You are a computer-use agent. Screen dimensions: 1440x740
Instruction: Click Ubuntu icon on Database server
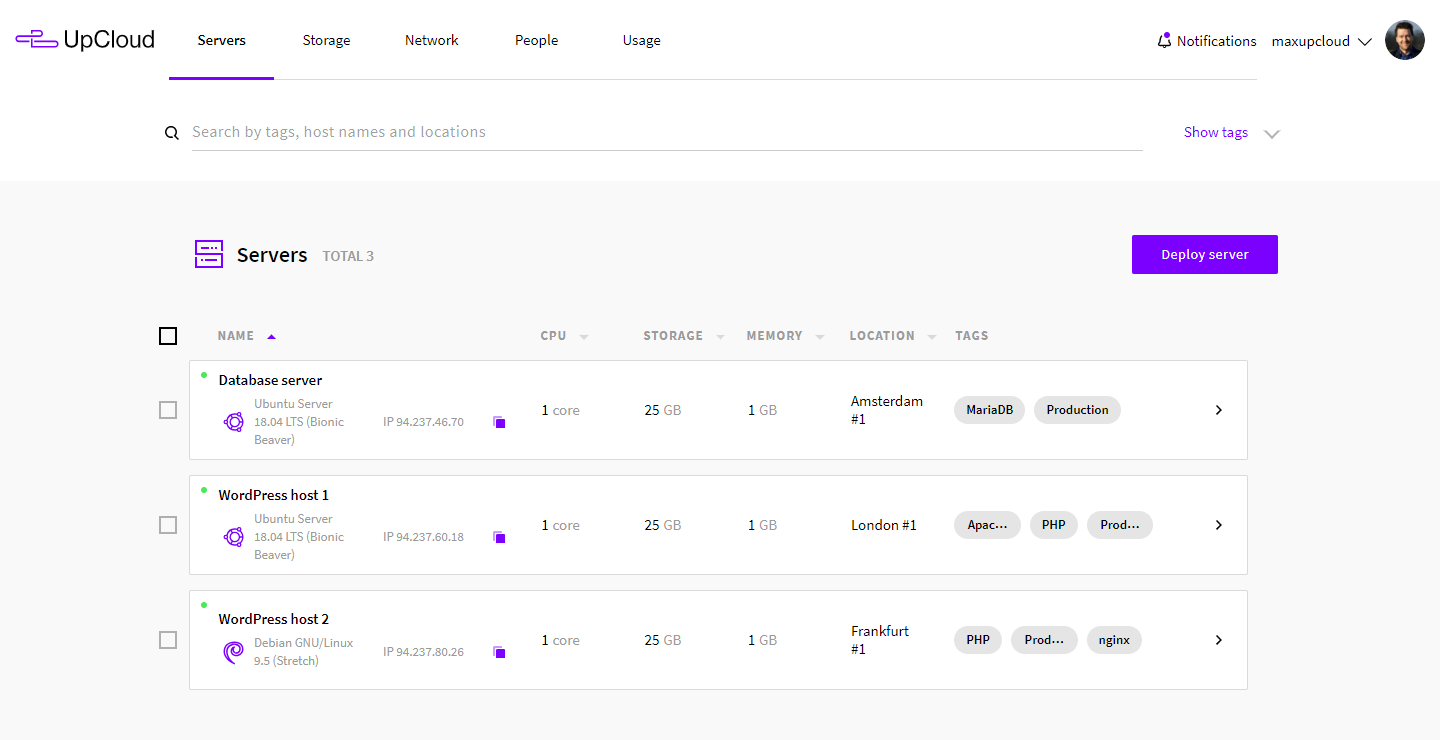[x=233, y=422]
